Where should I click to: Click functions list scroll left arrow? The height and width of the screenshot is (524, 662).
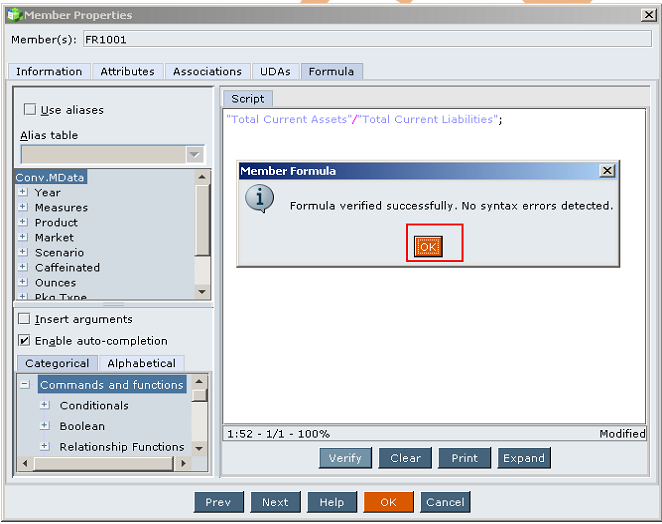pos(25,463)
